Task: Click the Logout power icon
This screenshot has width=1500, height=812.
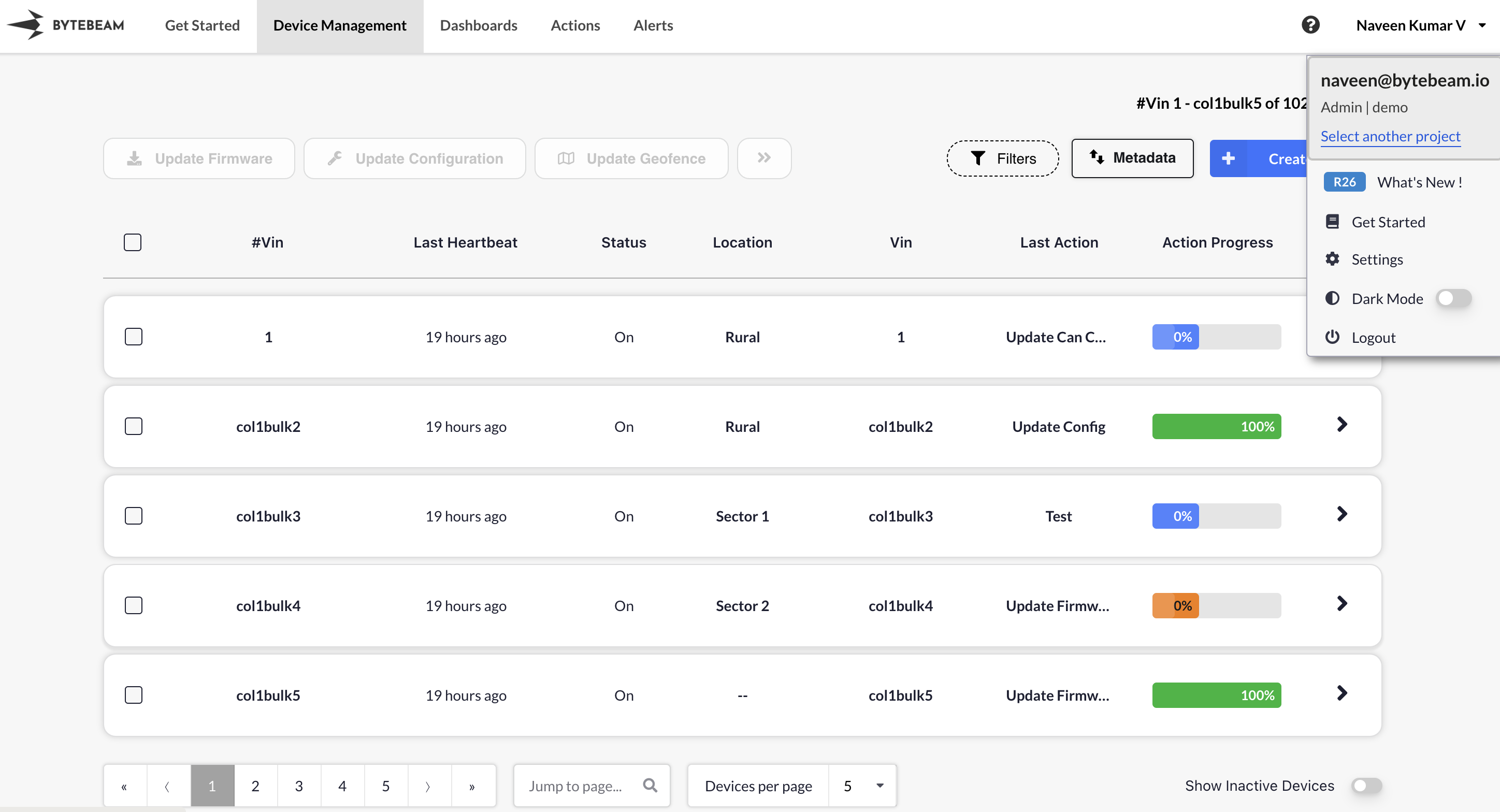Action: 1332,337
